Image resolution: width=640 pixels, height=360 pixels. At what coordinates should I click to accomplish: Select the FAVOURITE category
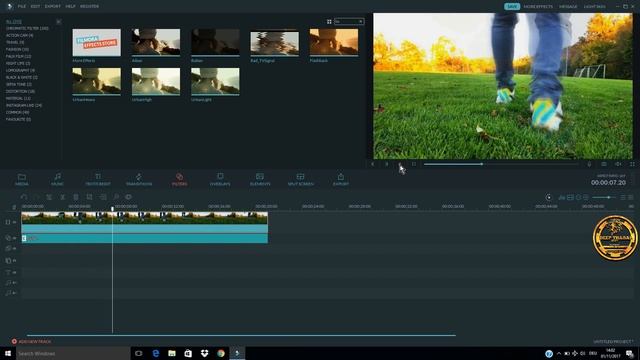(18, 119)
